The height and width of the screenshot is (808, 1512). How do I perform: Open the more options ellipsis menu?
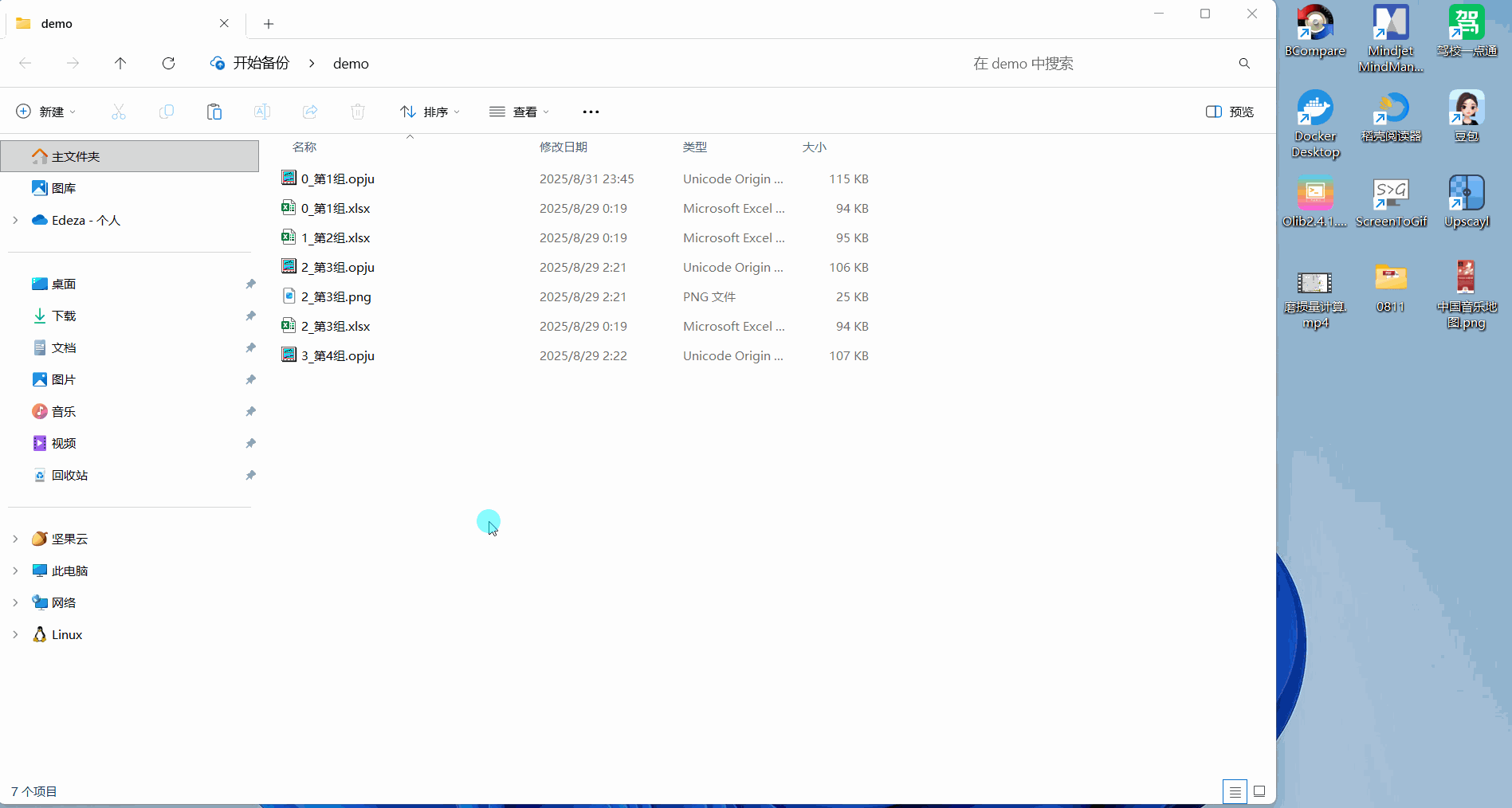pyautogui.click(x=591, y=112)
